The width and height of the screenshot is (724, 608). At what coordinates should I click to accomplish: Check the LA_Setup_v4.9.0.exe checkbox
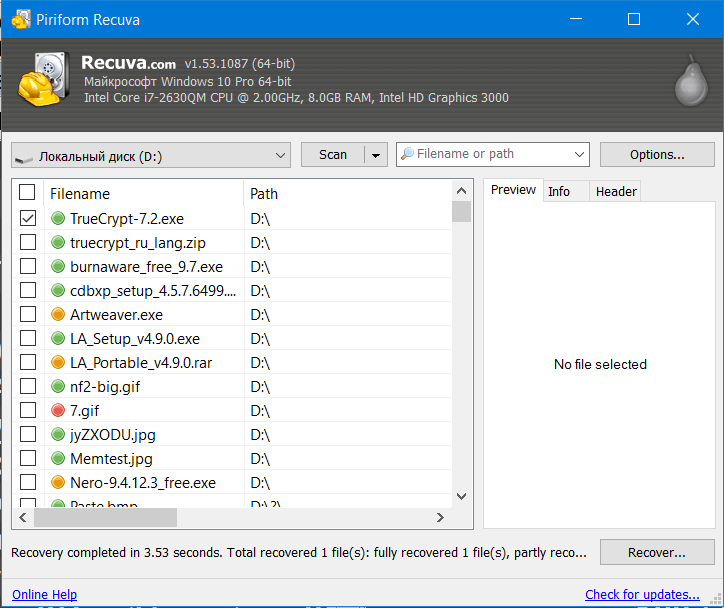(28, 338)
